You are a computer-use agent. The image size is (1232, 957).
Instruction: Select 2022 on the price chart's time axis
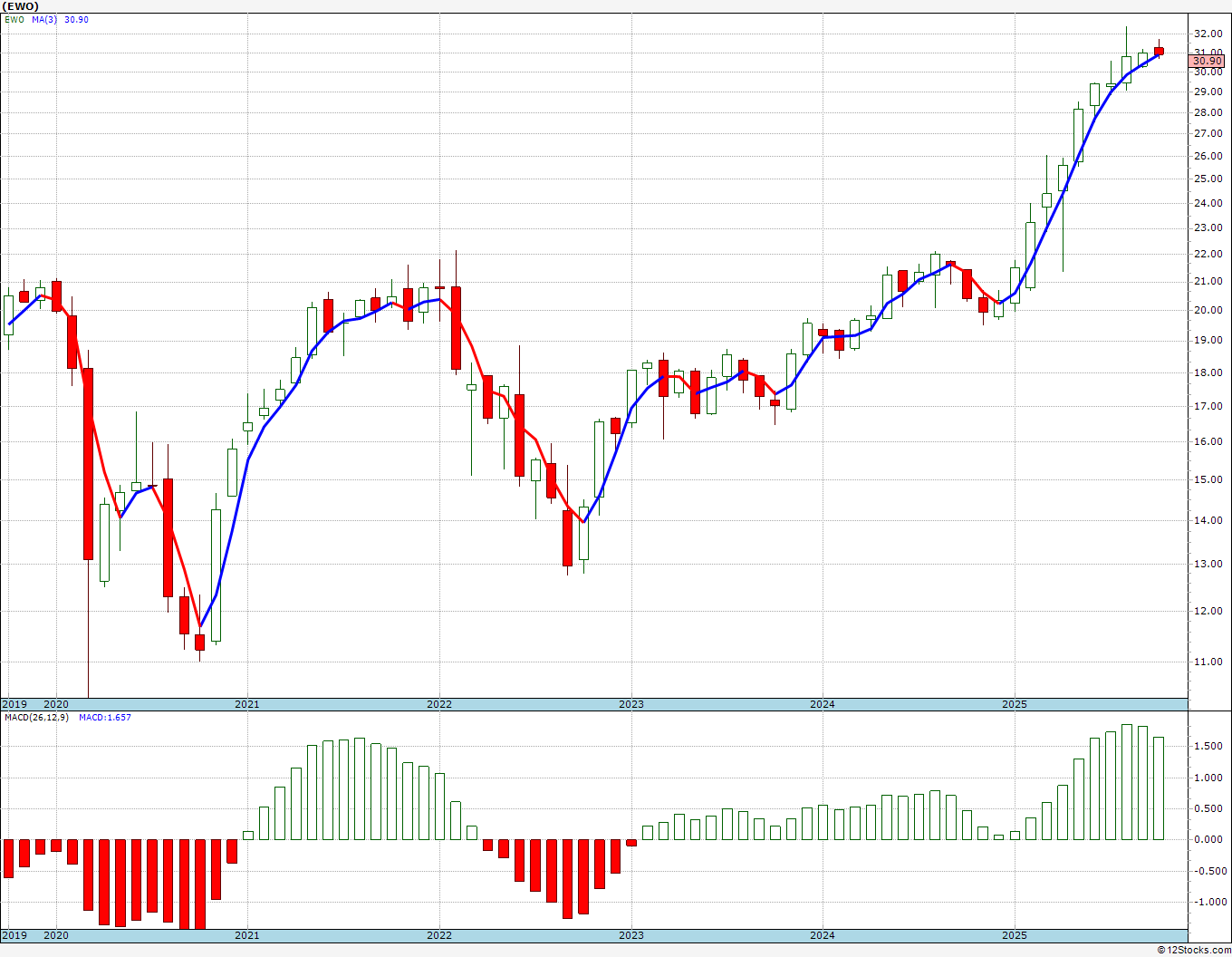[x=439, y=704]
